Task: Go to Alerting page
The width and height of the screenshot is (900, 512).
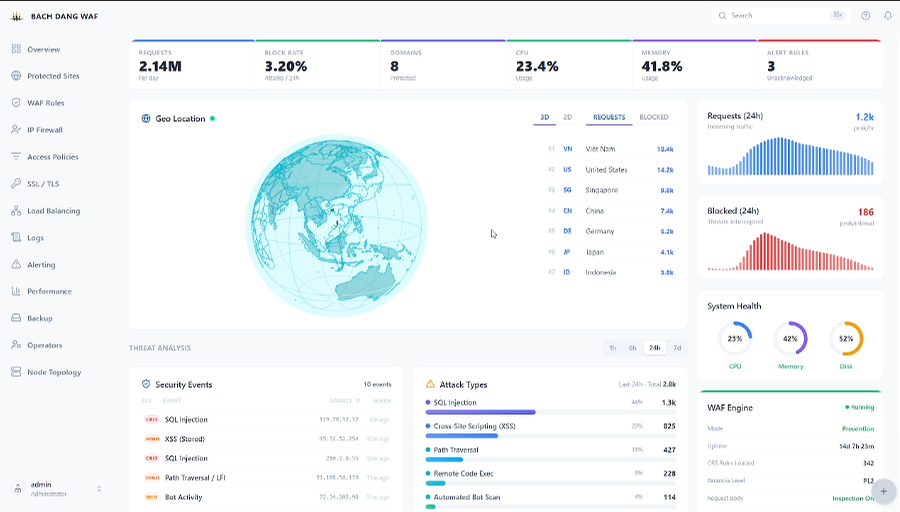Action: (41, 265)
